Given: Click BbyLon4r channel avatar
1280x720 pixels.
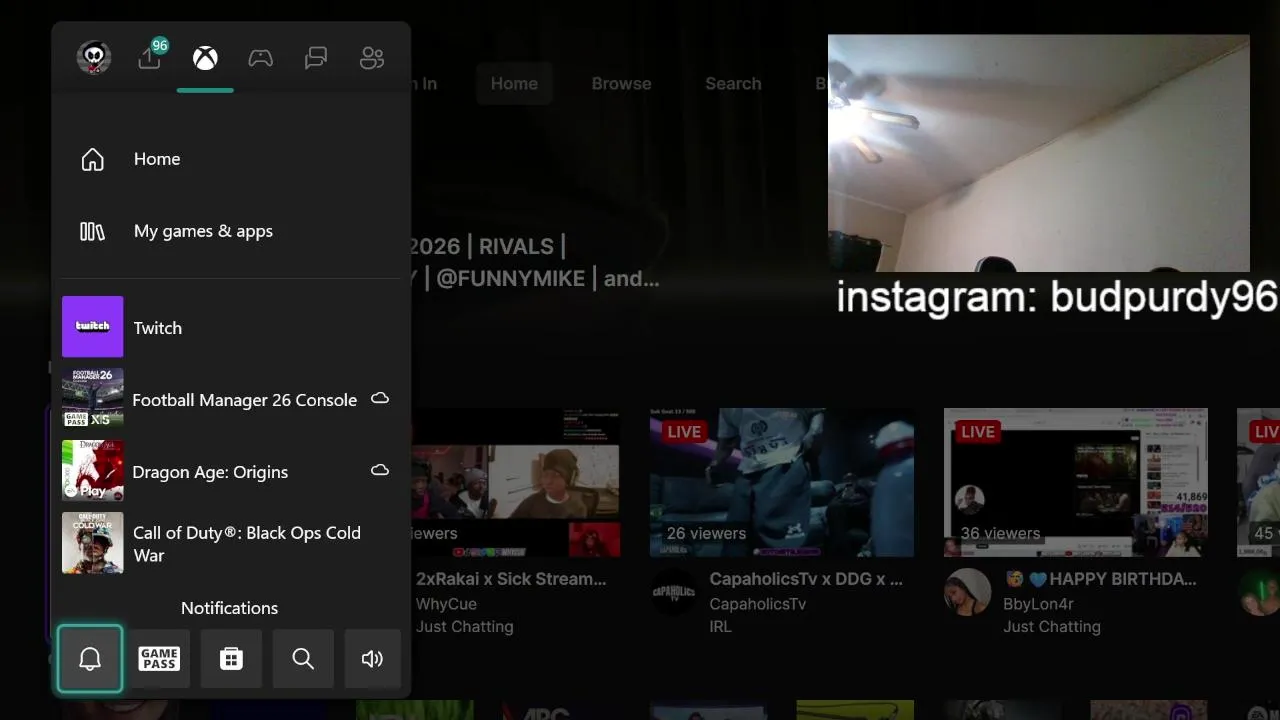Looking at the screenshot, I should click(967, 593).
